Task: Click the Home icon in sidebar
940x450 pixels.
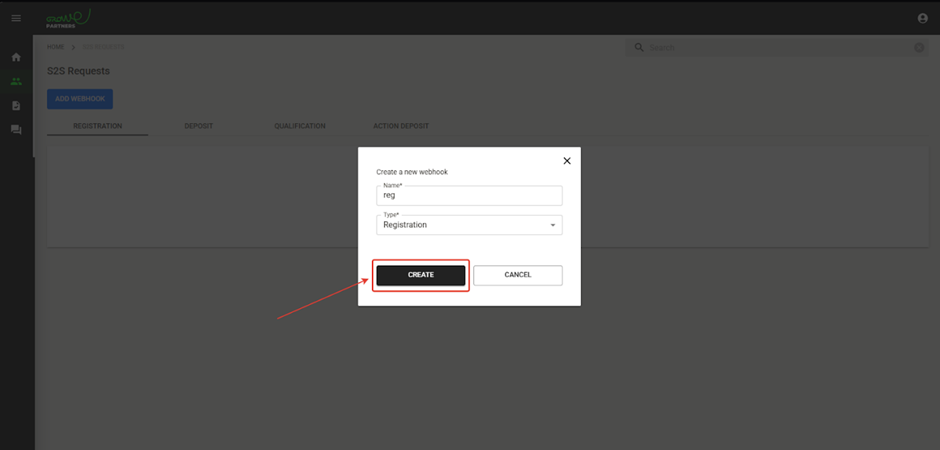Action: point(16,57)
